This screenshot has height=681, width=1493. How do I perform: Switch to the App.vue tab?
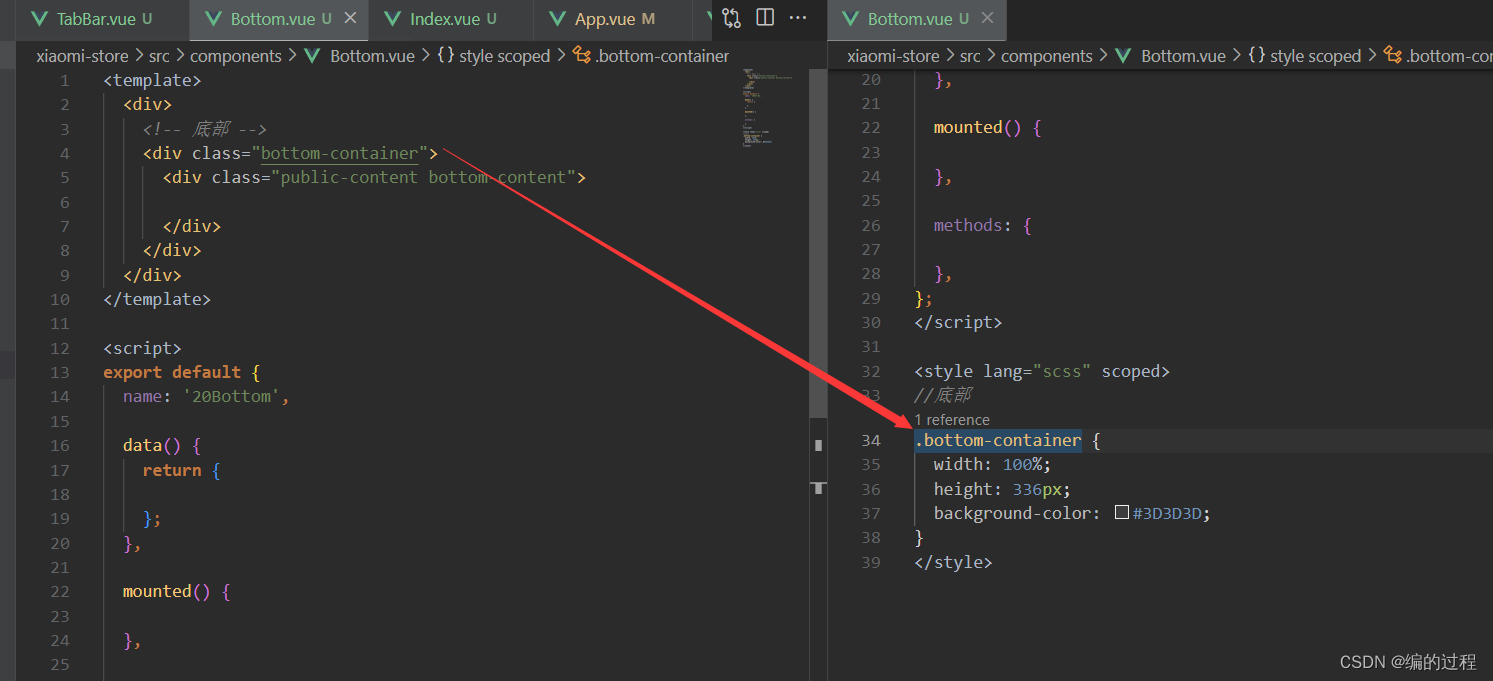tap(613, 19)
